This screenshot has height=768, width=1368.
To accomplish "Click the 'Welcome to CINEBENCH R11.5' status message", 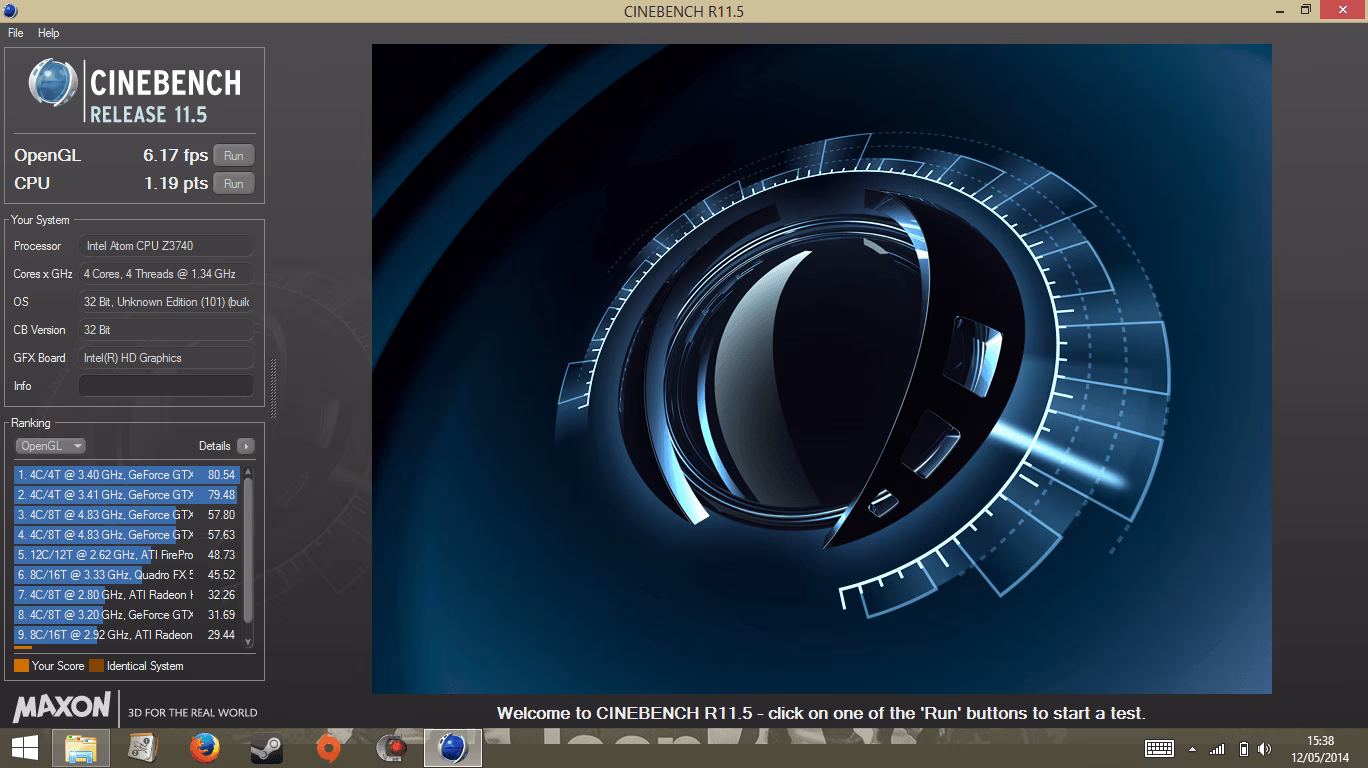I will coord(821,713).
